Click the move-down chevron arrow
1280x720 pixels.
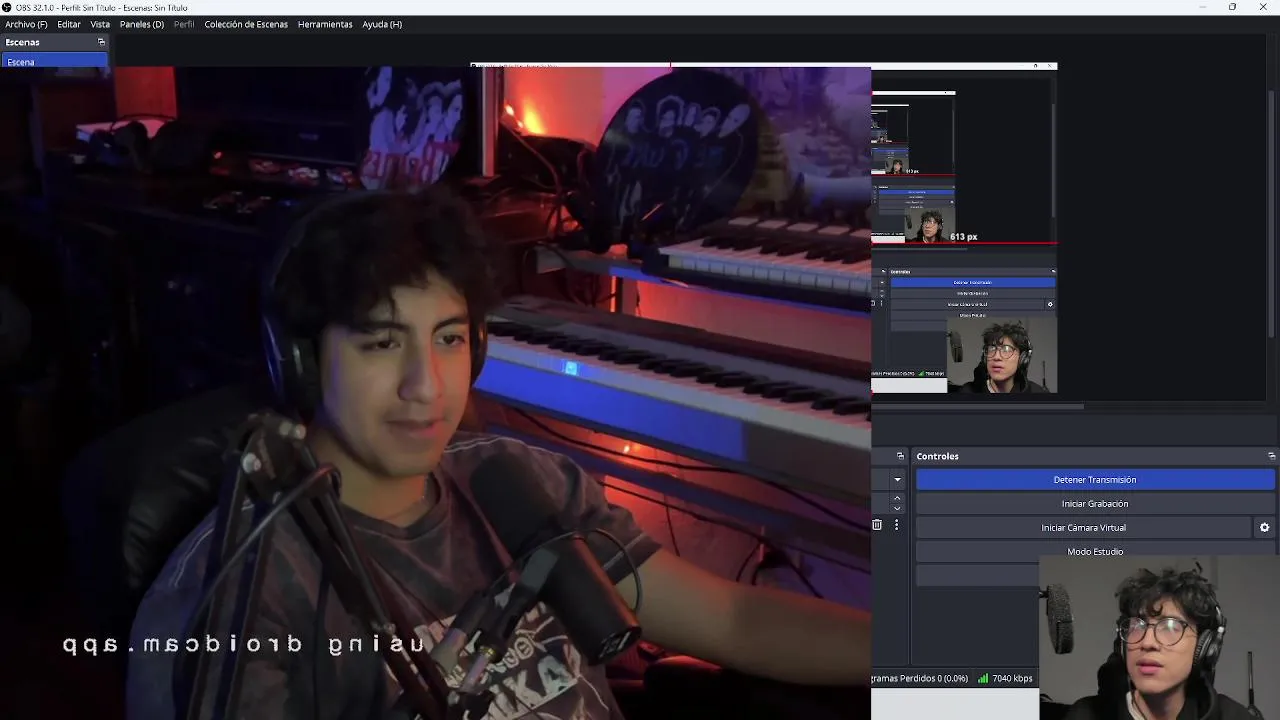coord(897,508)
